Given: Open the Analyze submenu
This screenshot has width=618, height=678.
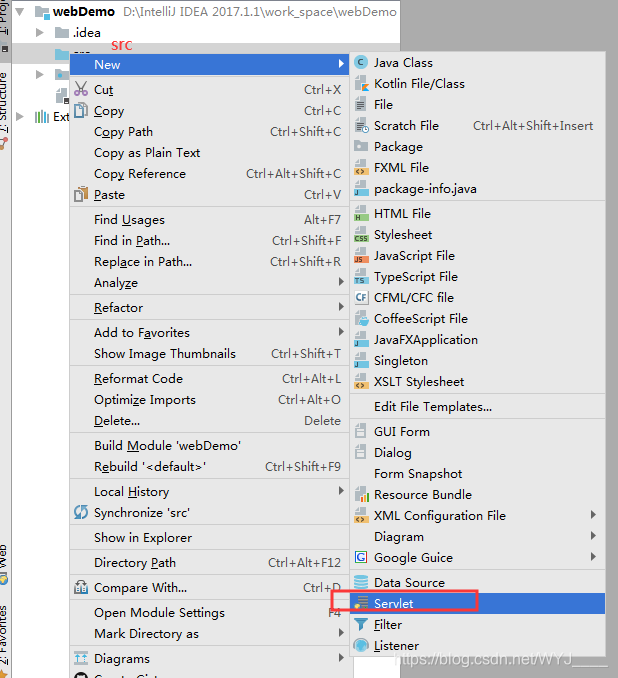Looking at the screenshot, I should click(x=209, y=283).
